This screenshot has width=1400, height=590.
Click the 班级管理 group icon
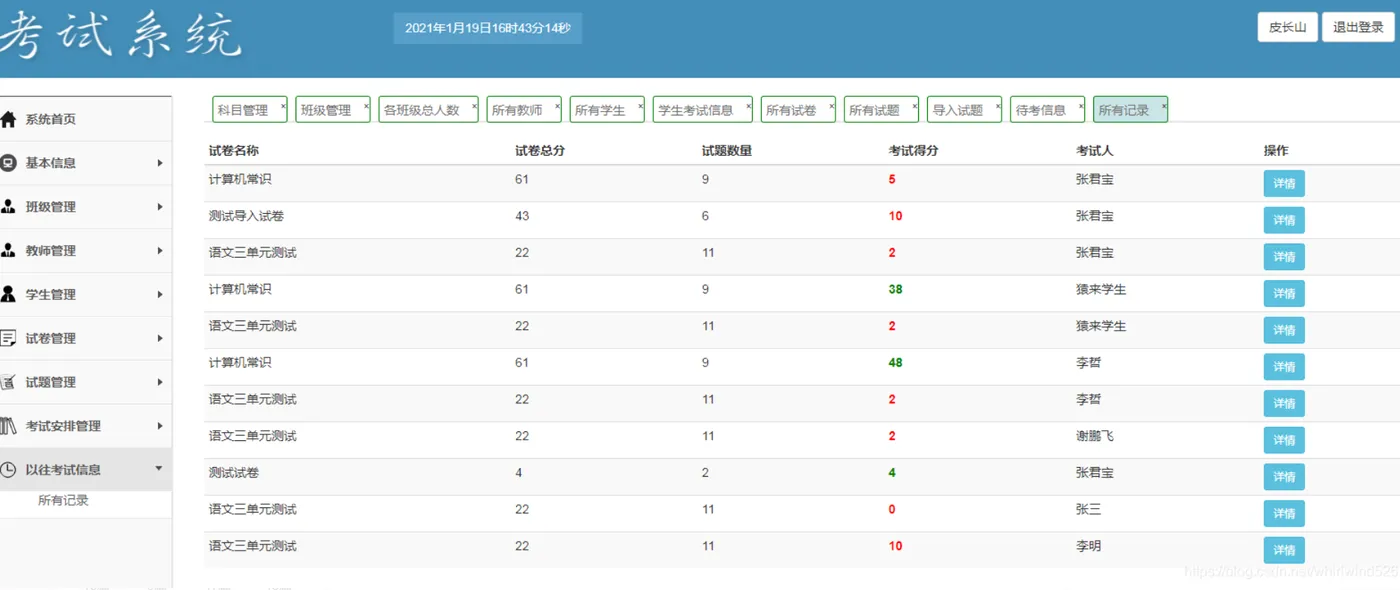[x=8, y=207]
